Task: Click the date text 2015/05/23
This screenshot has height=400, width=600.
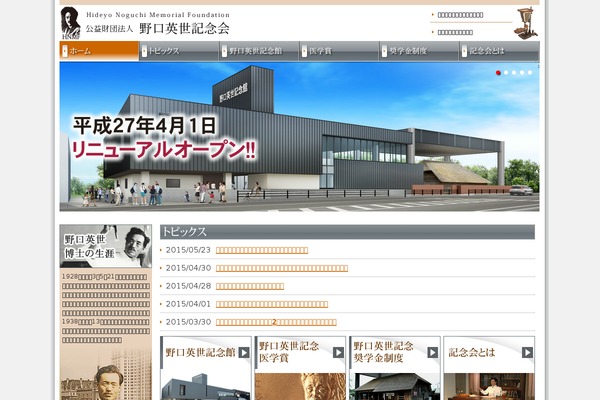Action: point(188,250)
